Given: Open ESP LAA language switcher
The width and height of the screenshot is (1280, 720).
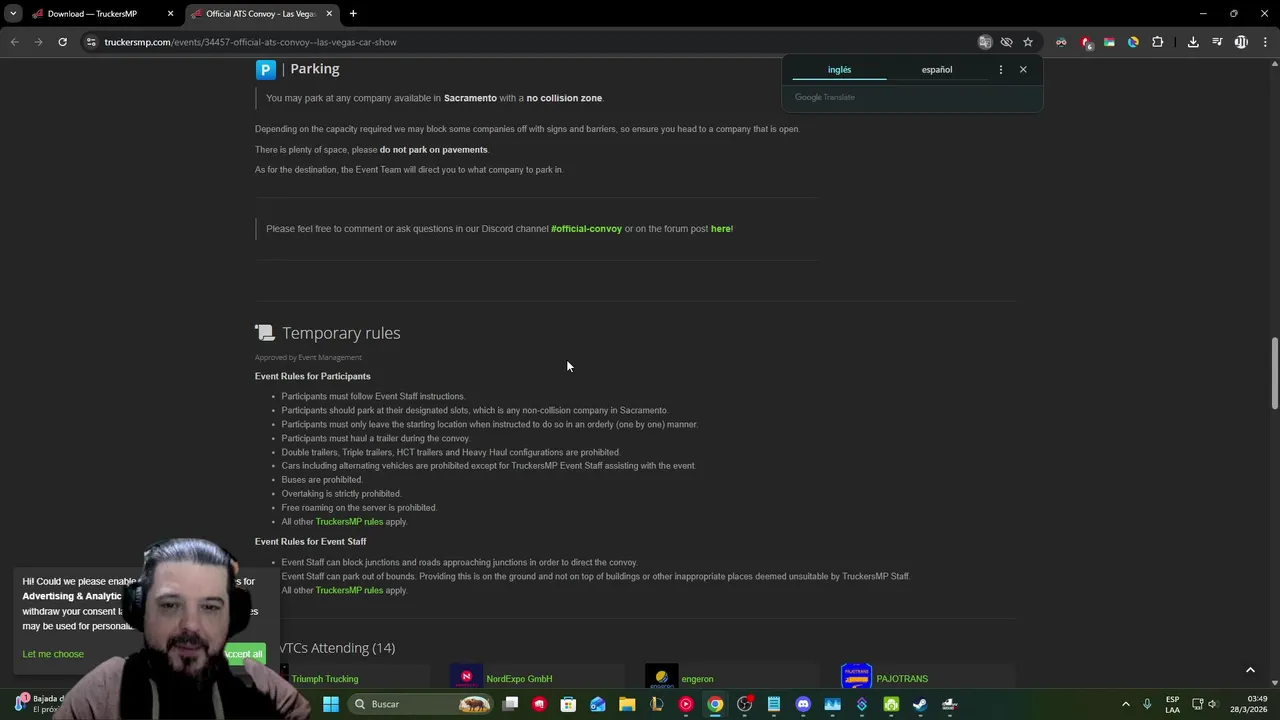Looking at the screenshot, I should [x=1172, y=704].
